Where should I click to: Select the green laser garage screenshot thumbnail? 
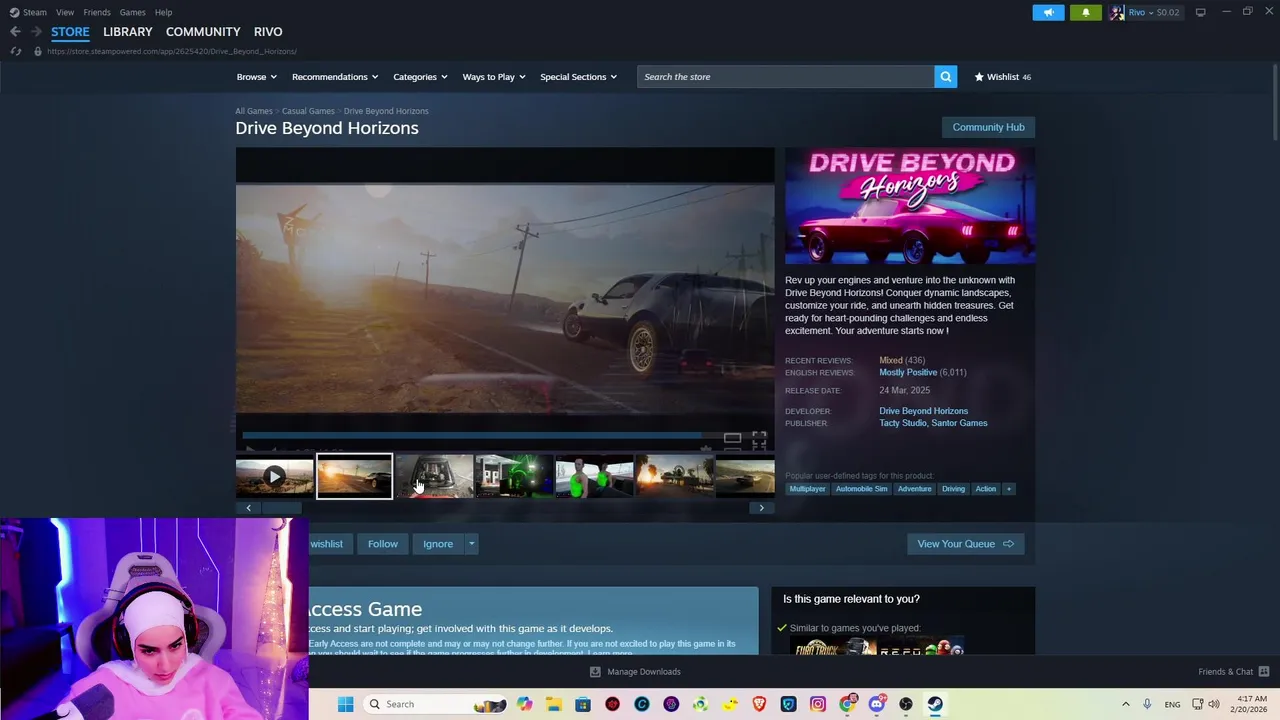(x=514, y=477)
